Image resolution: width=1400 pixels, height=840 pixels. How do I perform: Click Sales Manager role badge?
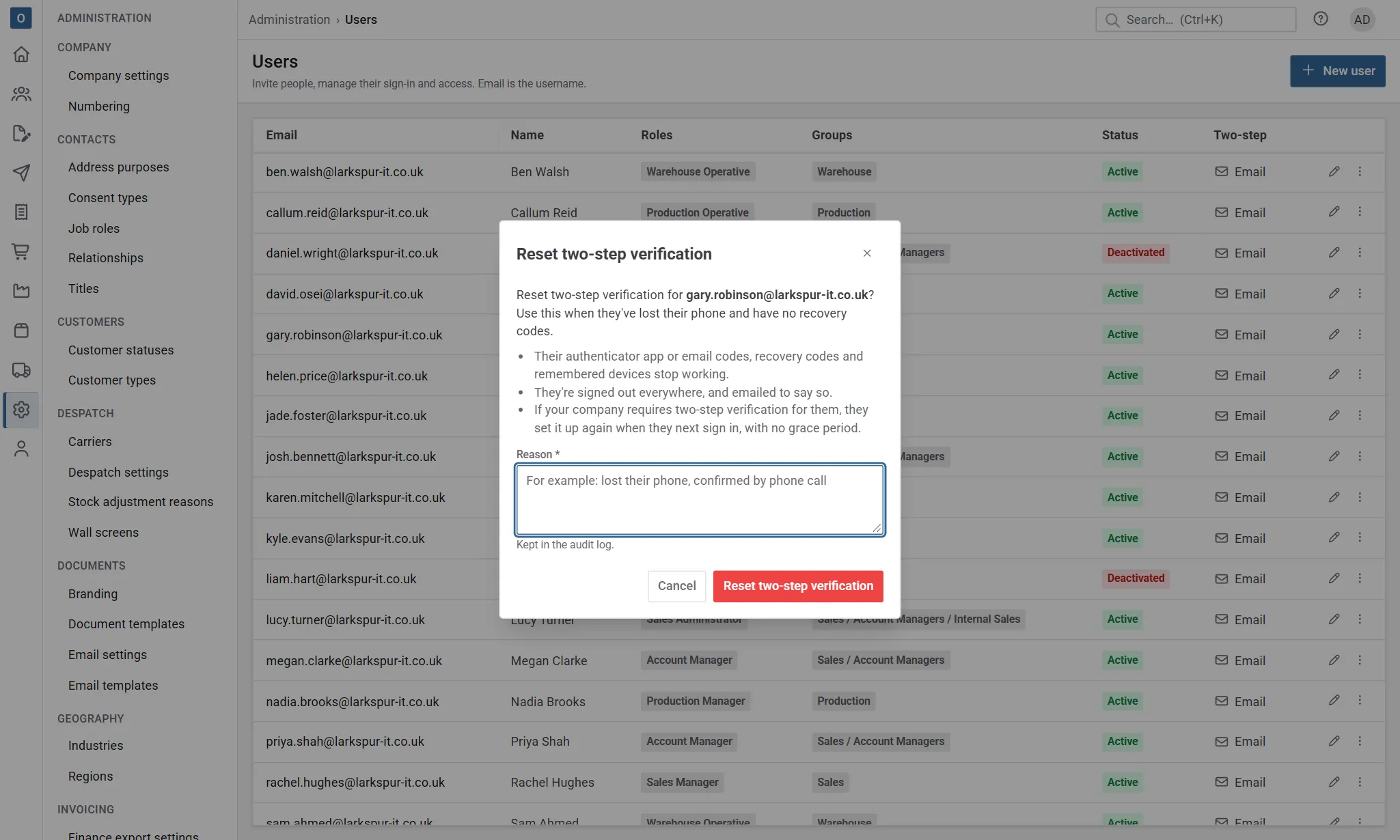[682, 782]
